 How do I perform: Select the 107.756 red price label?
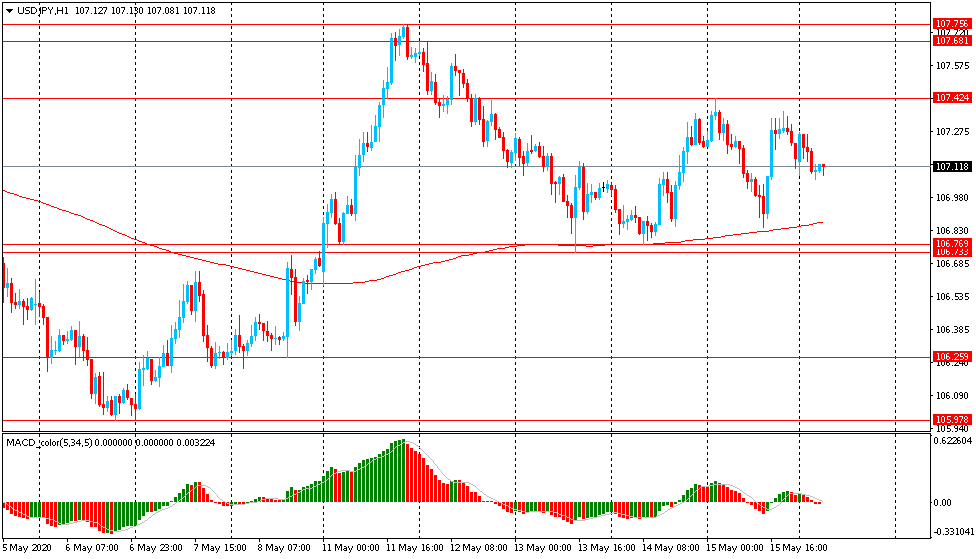[x=951, y=24]
